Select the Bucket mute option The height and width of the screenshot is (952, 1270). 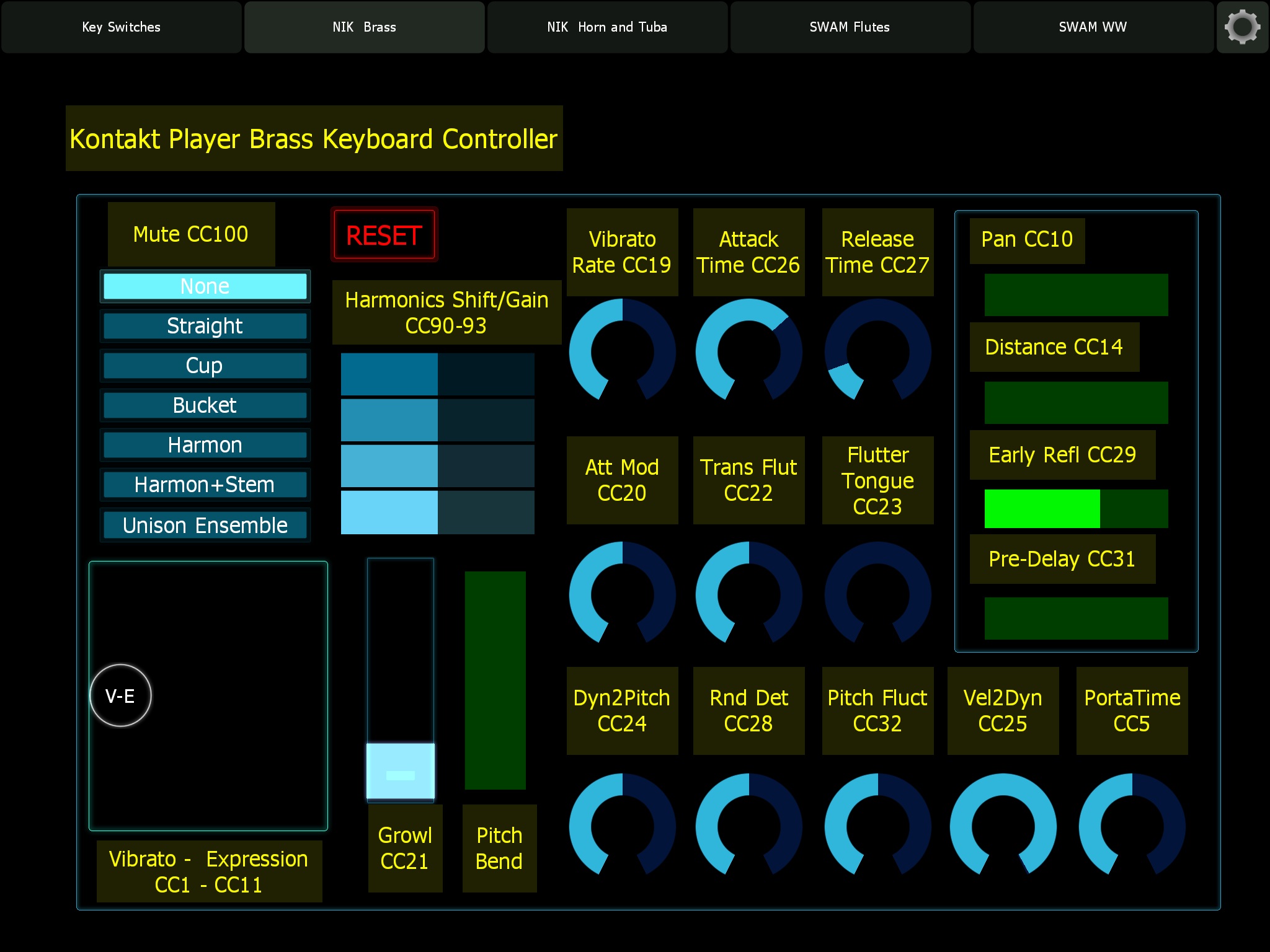coord(205,405)
